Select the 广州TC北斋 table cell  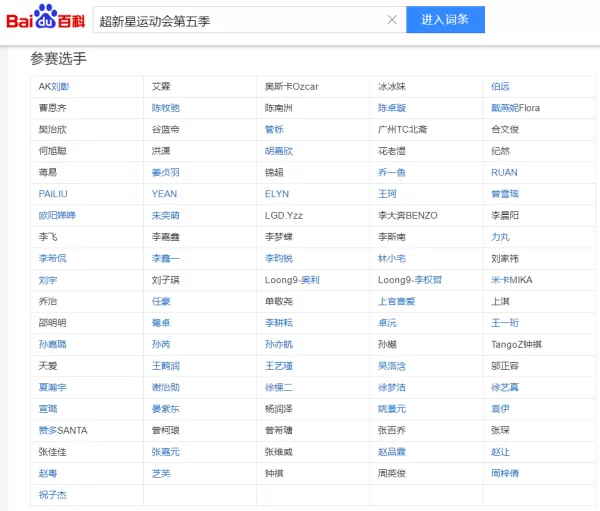[x=426, y=129]
